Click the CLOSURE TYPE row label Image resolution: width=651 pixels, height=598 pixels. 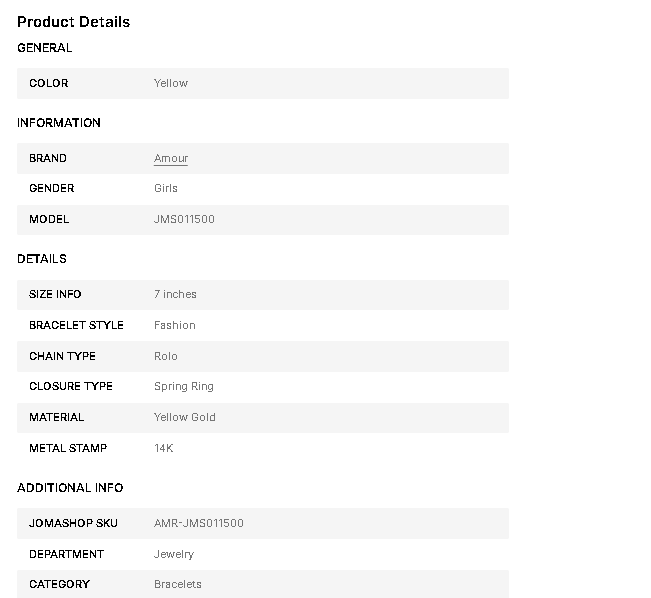tap(71, 386)
